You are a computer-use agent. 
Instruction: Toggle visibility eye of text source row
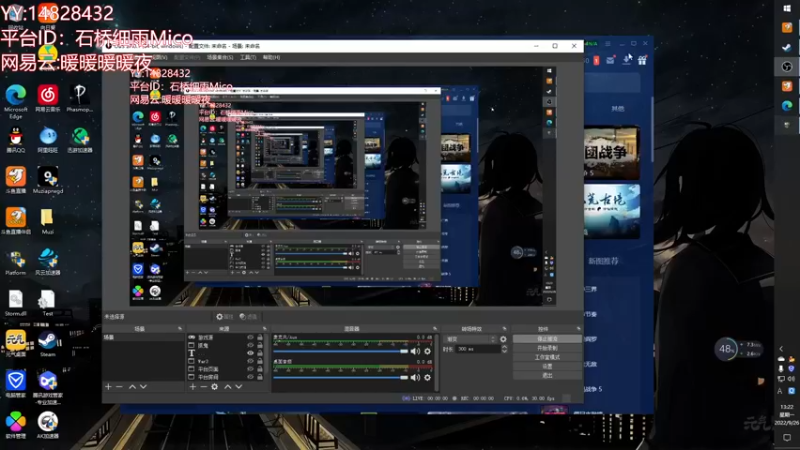(x=250, y=353)
